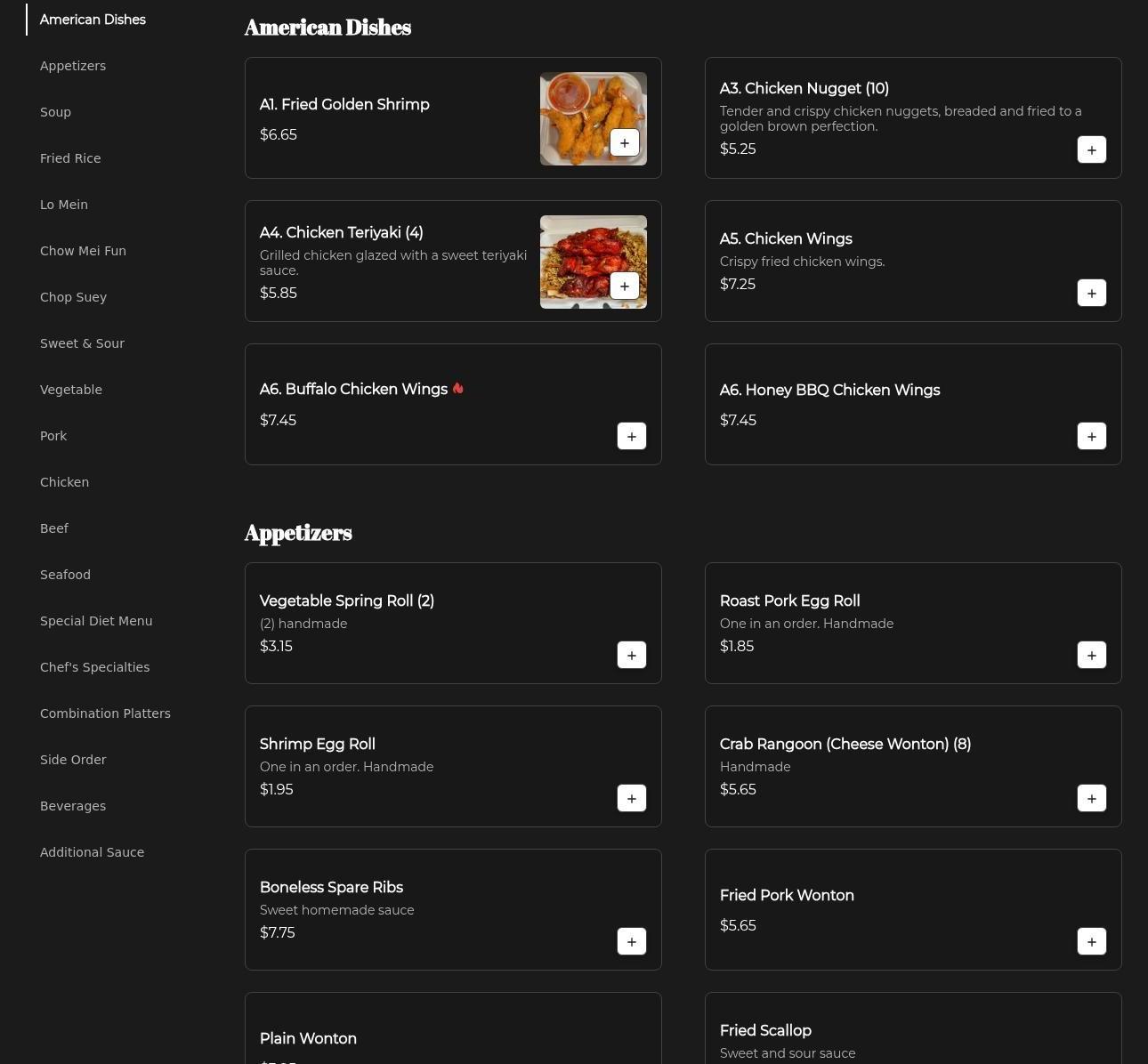This screenshot has height=1064, width=1148.
Task: Select American Dishes in the sidebar
Action: [93, 20]
